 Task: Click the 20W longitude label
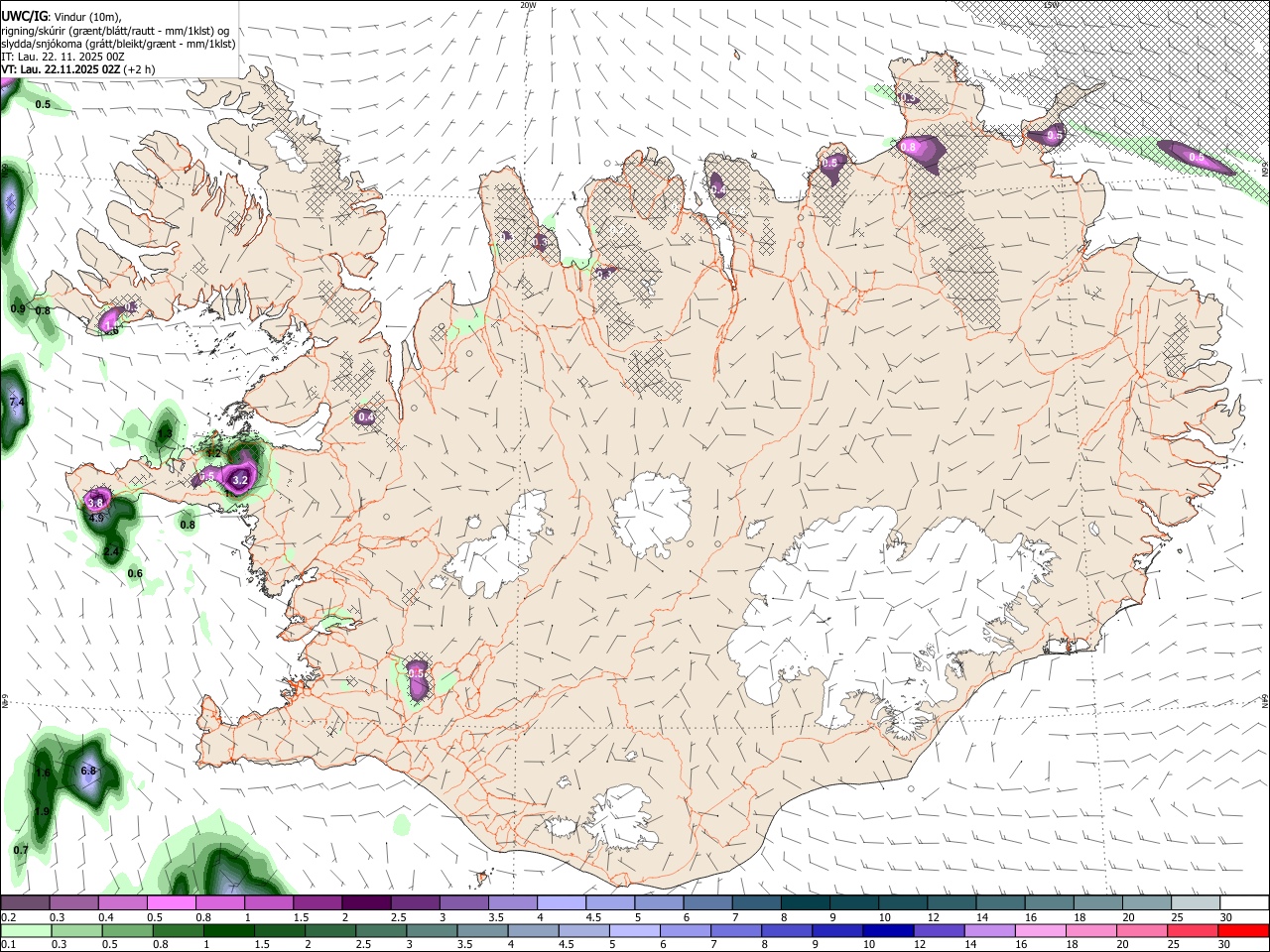click(528, 5)
